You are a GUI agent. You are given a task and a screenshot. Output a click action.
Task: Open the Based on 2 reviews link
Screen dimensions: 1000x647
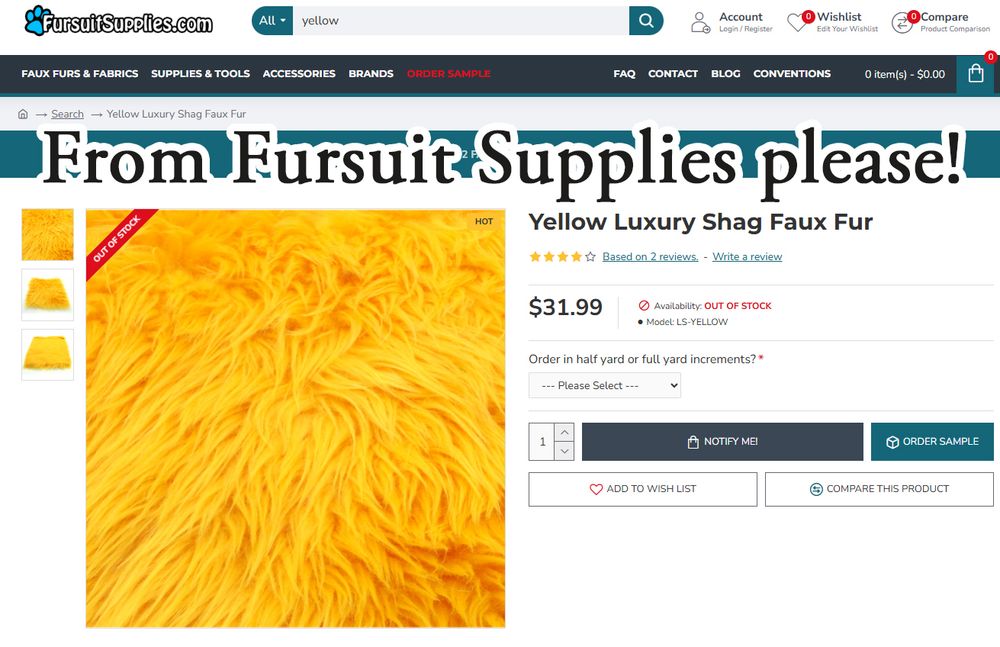click(650, 257)
